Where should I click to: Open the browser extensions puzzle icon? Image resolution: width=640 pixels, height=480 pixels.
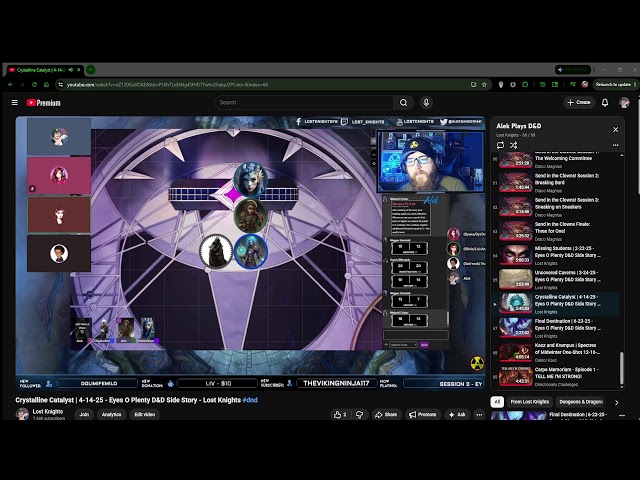click(525, 84)
